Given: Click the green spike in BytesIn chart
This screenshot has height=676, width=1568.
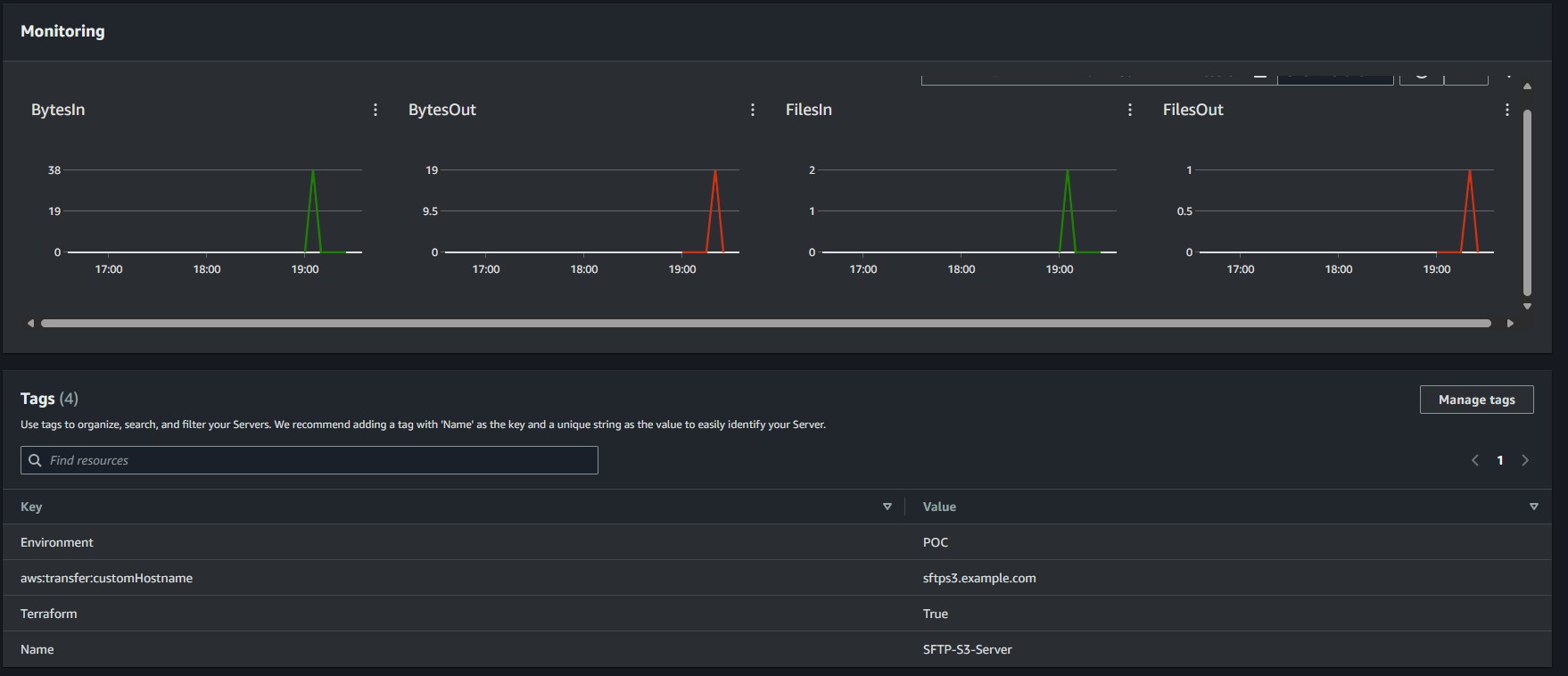Looking at the screenshot, I should click(313, 211).
